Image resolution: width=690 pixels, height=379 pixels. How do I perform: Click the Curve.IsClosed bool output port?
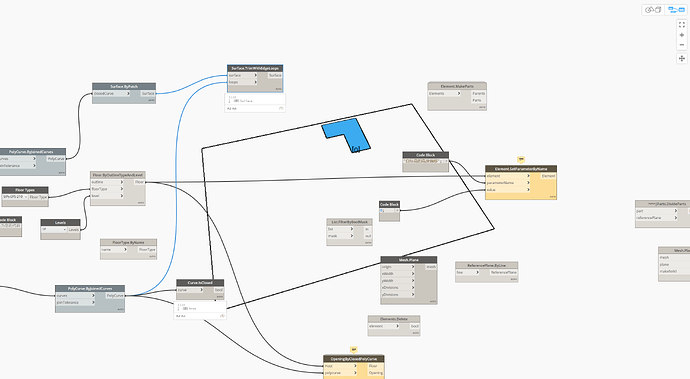(x=218, y=290)
